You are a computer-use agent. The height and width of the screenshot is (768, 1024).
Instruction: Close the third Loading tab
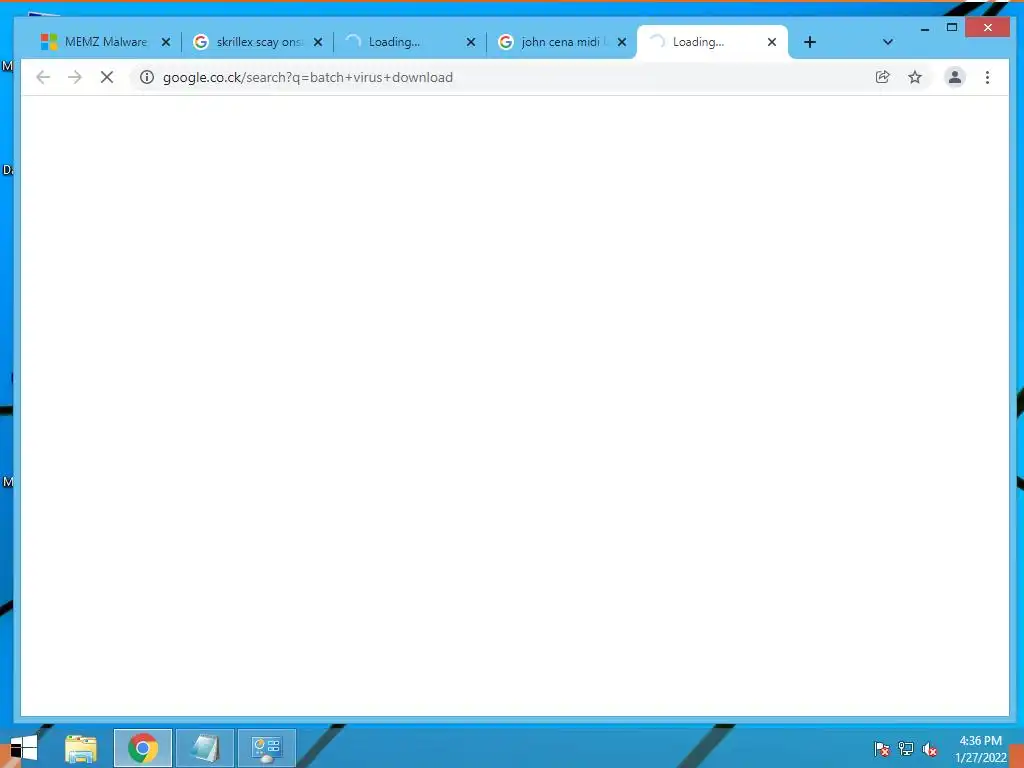point(471,42)
